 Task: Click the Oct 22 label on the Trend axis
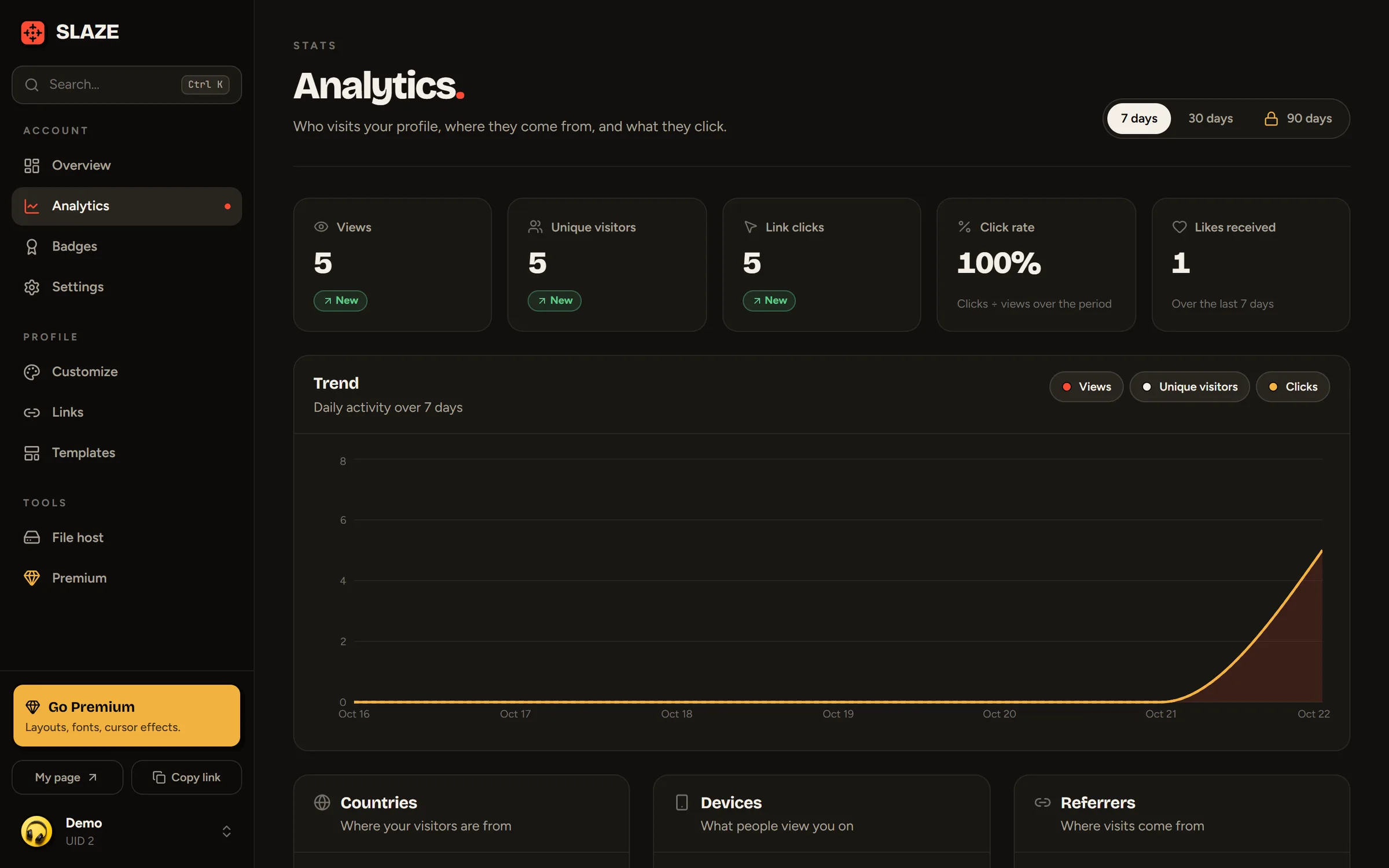[1313, 714]
